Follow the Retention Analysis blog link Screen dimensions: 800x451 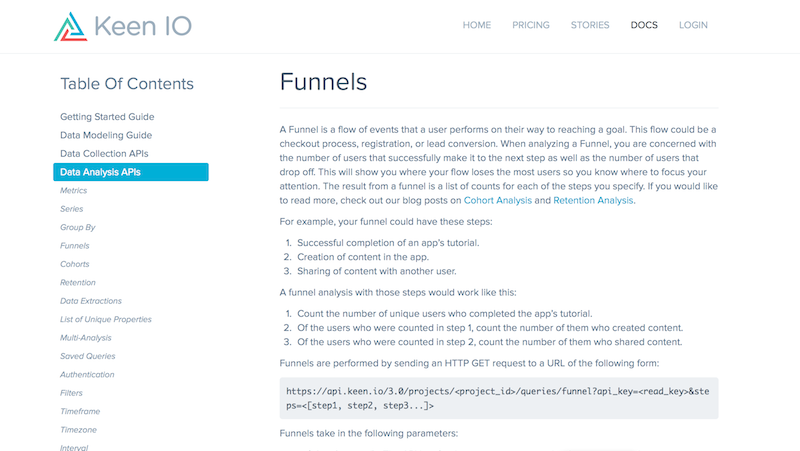click(x=593, y=201)
